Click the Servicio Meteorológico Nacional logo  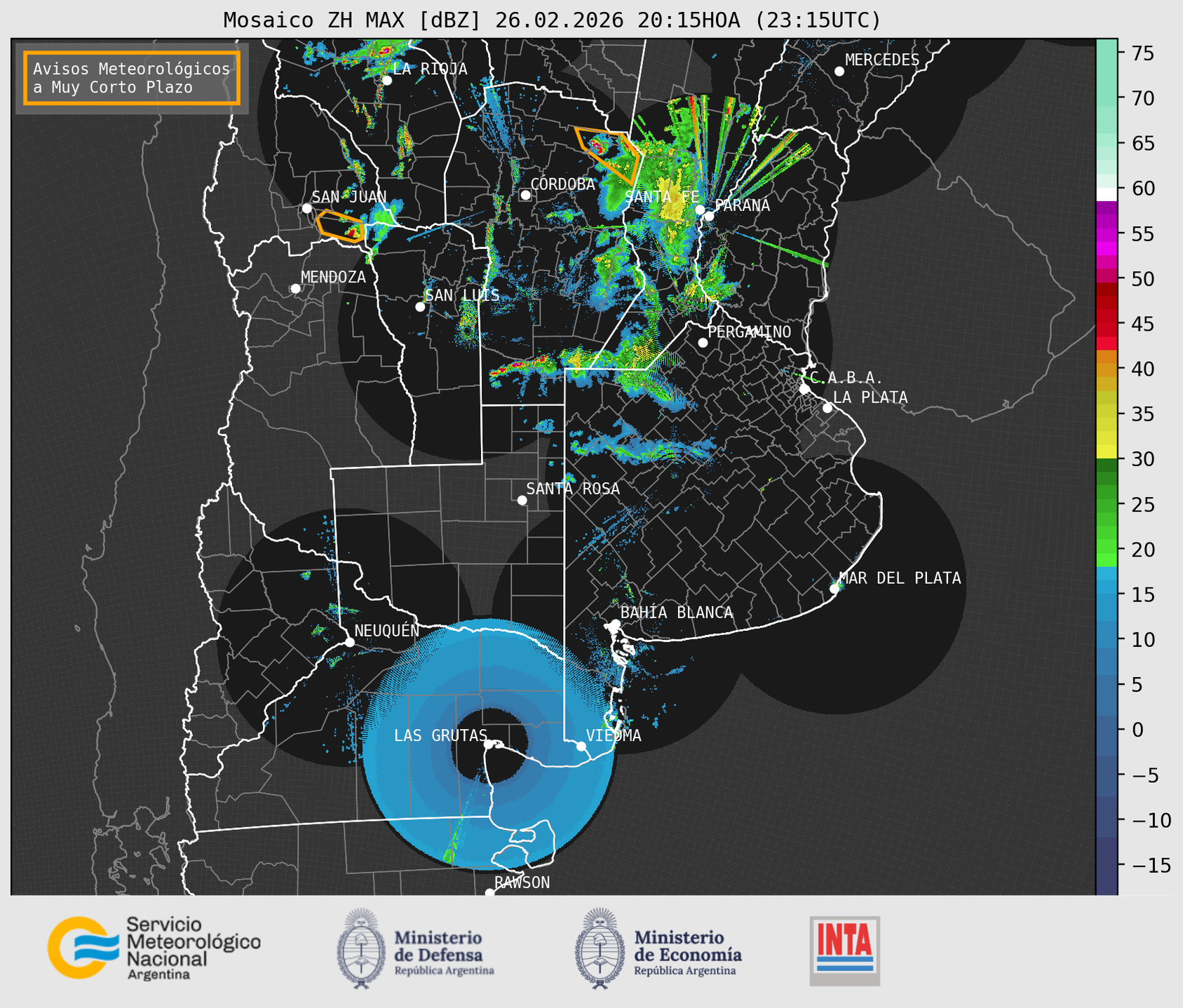(154, 948)
